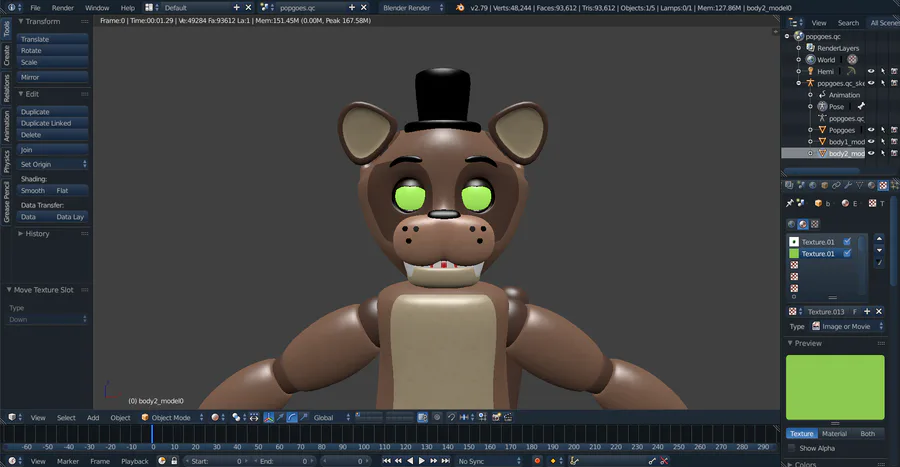The width and height of the screenshot is (900, 467).
Task: Jump to the last frame in the timeline
Action: [x=445, y=461]
